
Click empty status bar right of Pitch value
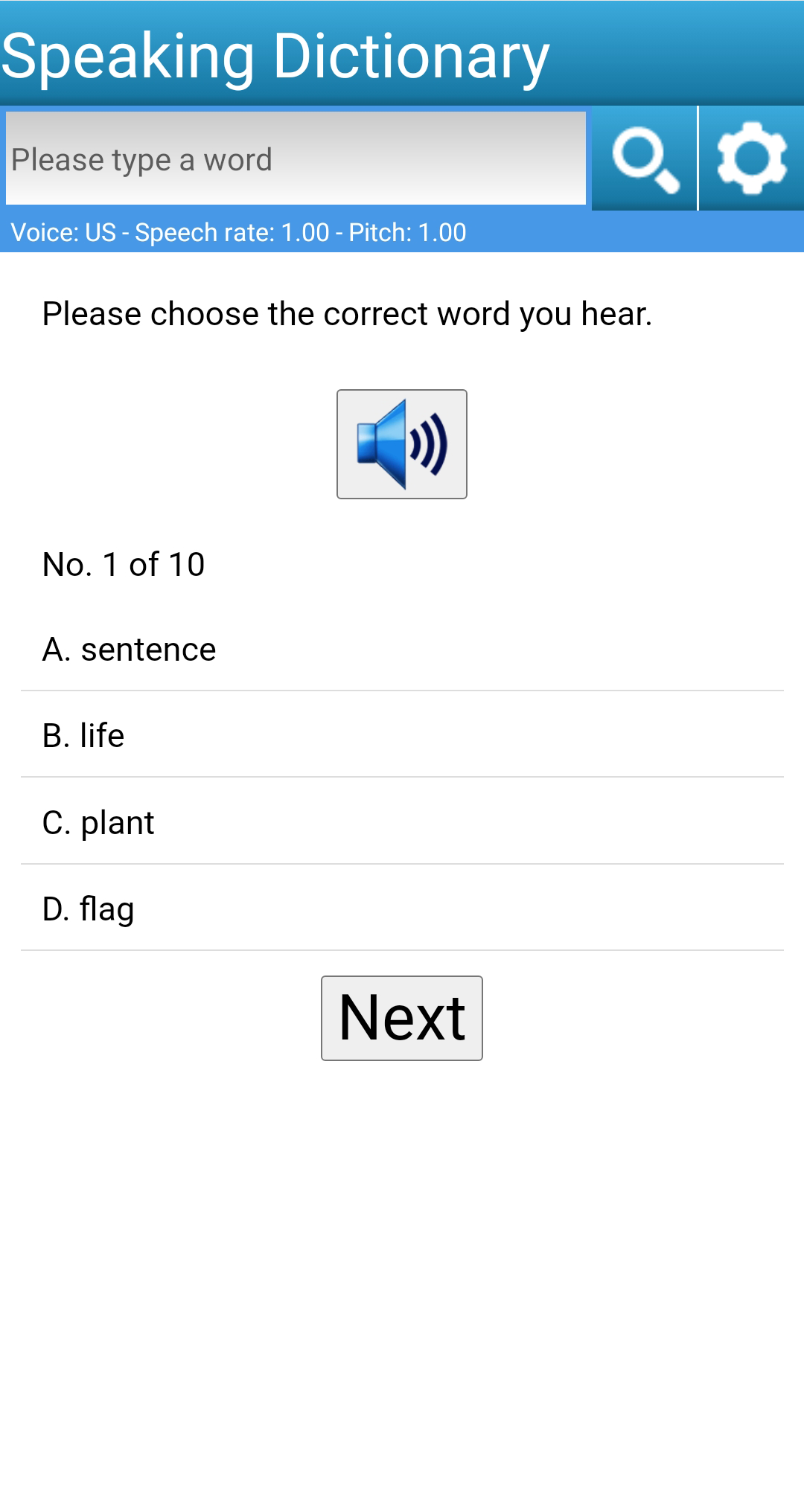click(633, 233)
